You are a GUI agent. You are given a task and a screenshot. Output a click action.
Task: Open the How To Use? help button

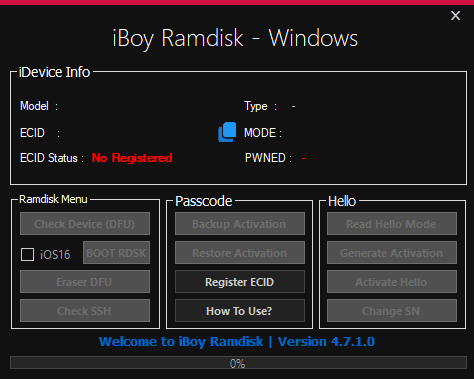pos(240,311)
